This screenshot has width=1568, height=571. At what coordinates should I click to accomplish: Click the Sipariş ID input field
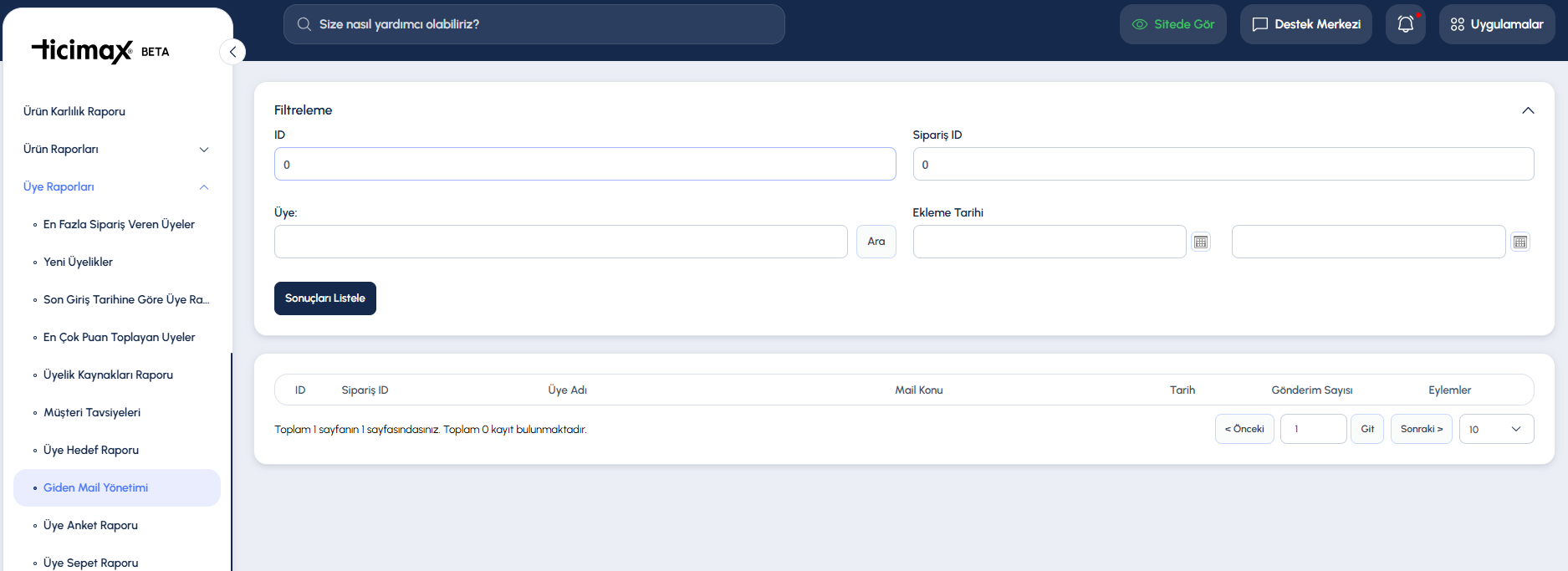click(x=1223, y=164)
